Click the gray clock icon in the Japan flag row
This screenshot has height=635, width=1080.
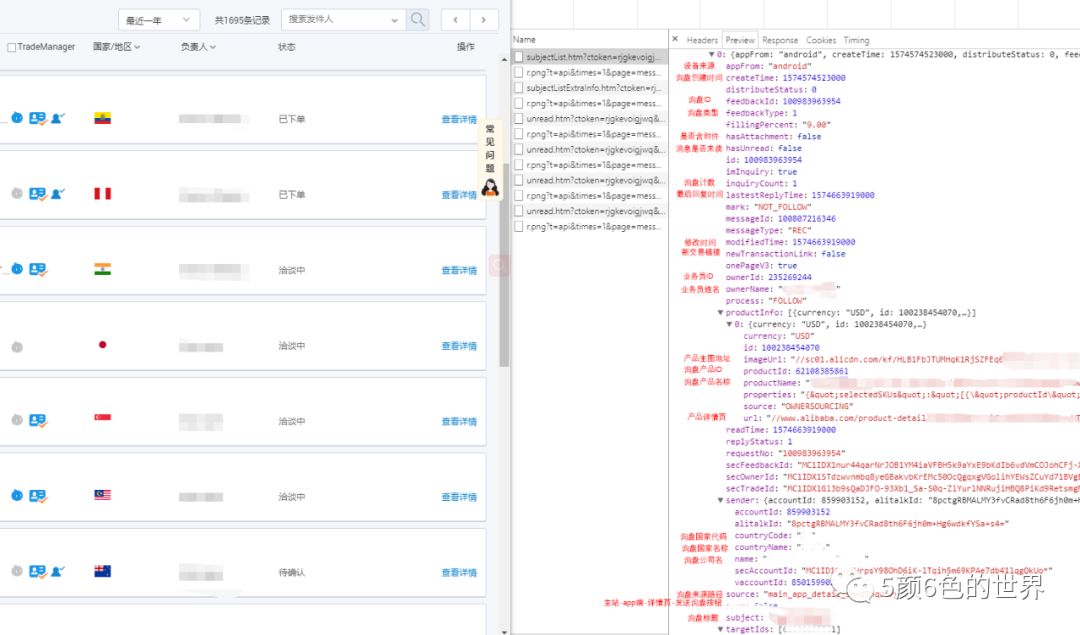tap(17, 347)
